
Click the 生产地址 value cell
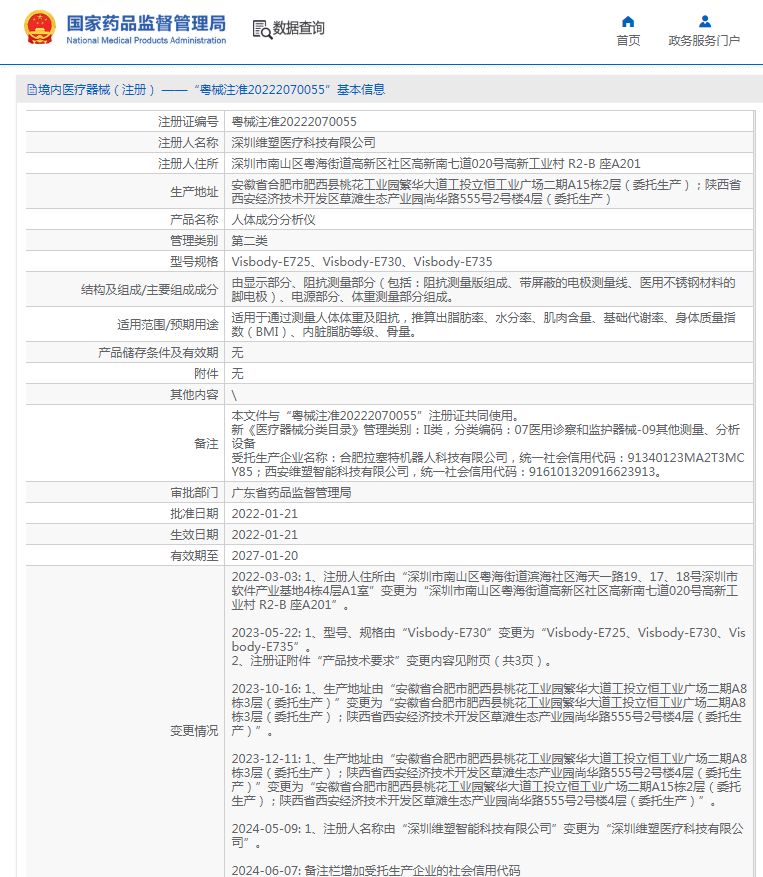488,192
